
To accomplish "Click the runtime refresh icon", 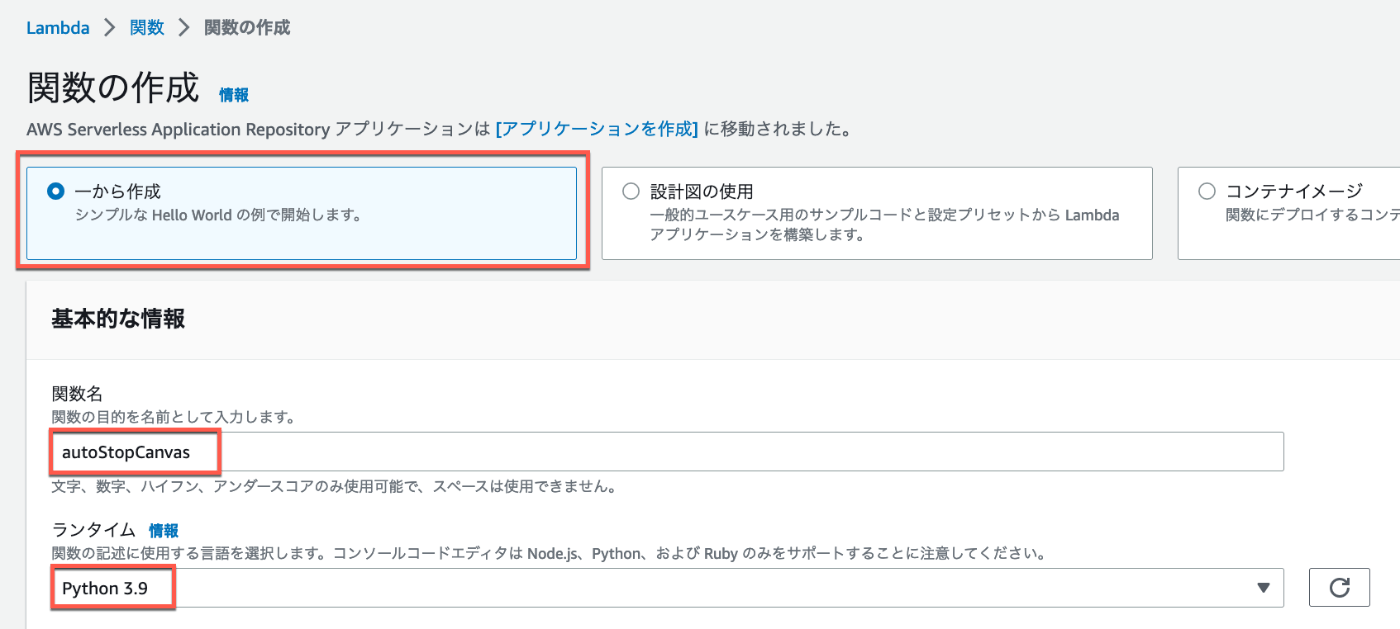I will (1339, 588).
